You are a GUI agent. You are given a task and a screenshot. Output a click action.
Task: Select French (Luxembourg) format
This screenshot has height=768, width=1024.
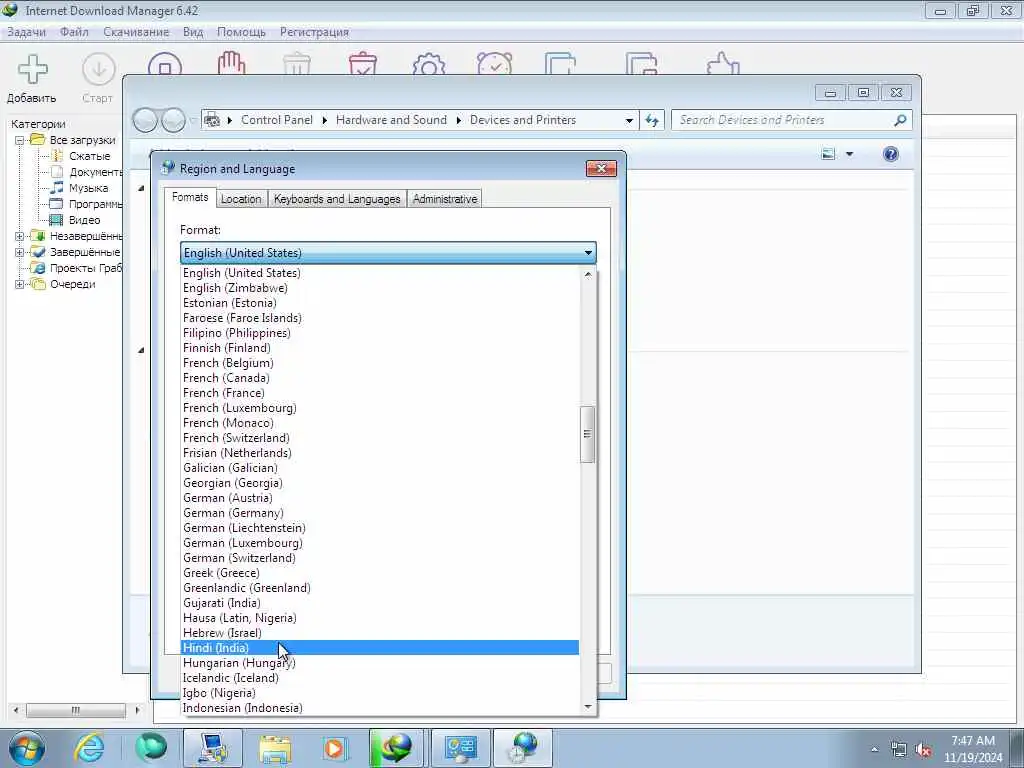pos(380,408)
